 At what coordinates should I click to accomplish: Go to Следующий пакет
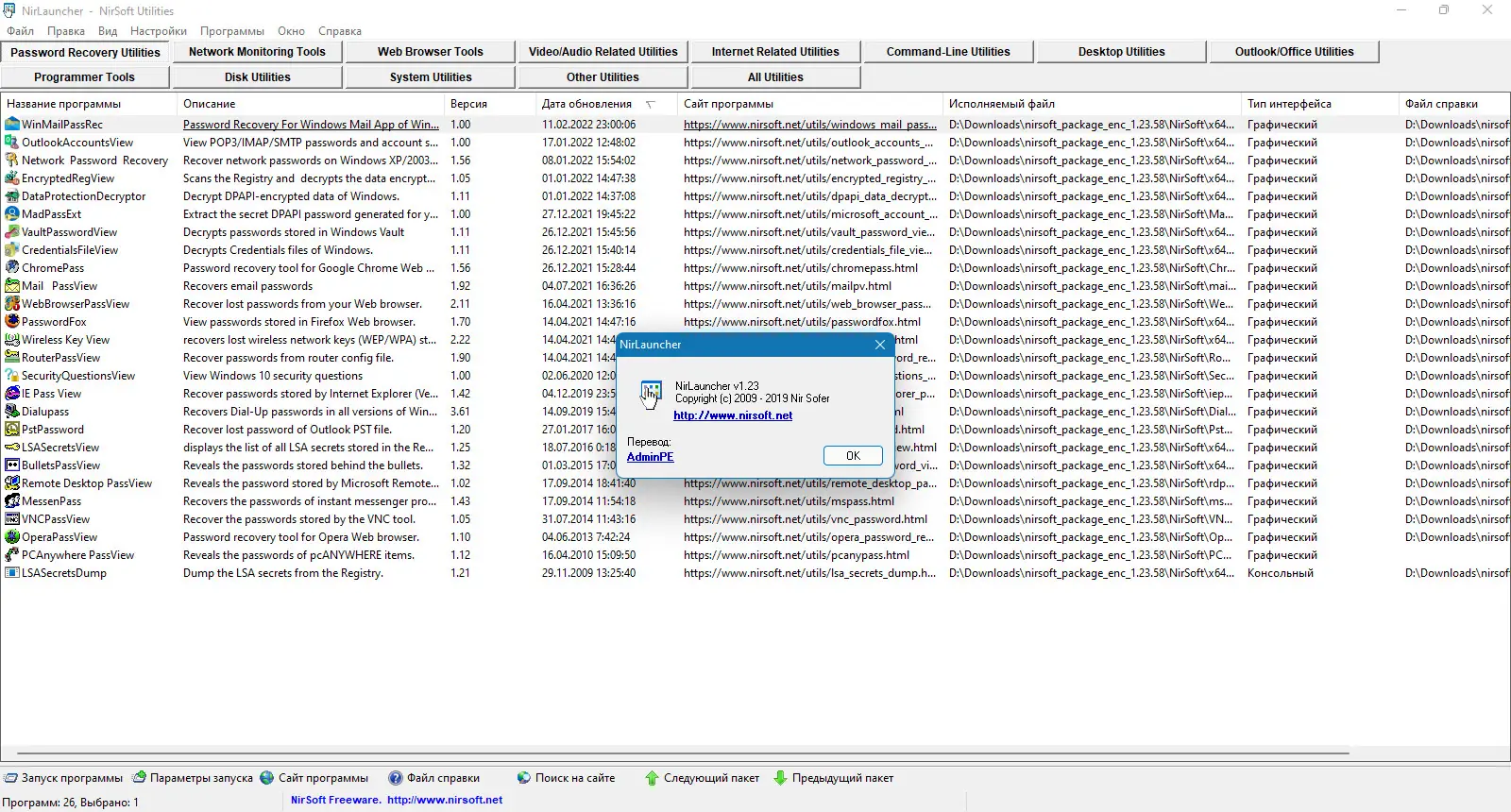(702, 778)
